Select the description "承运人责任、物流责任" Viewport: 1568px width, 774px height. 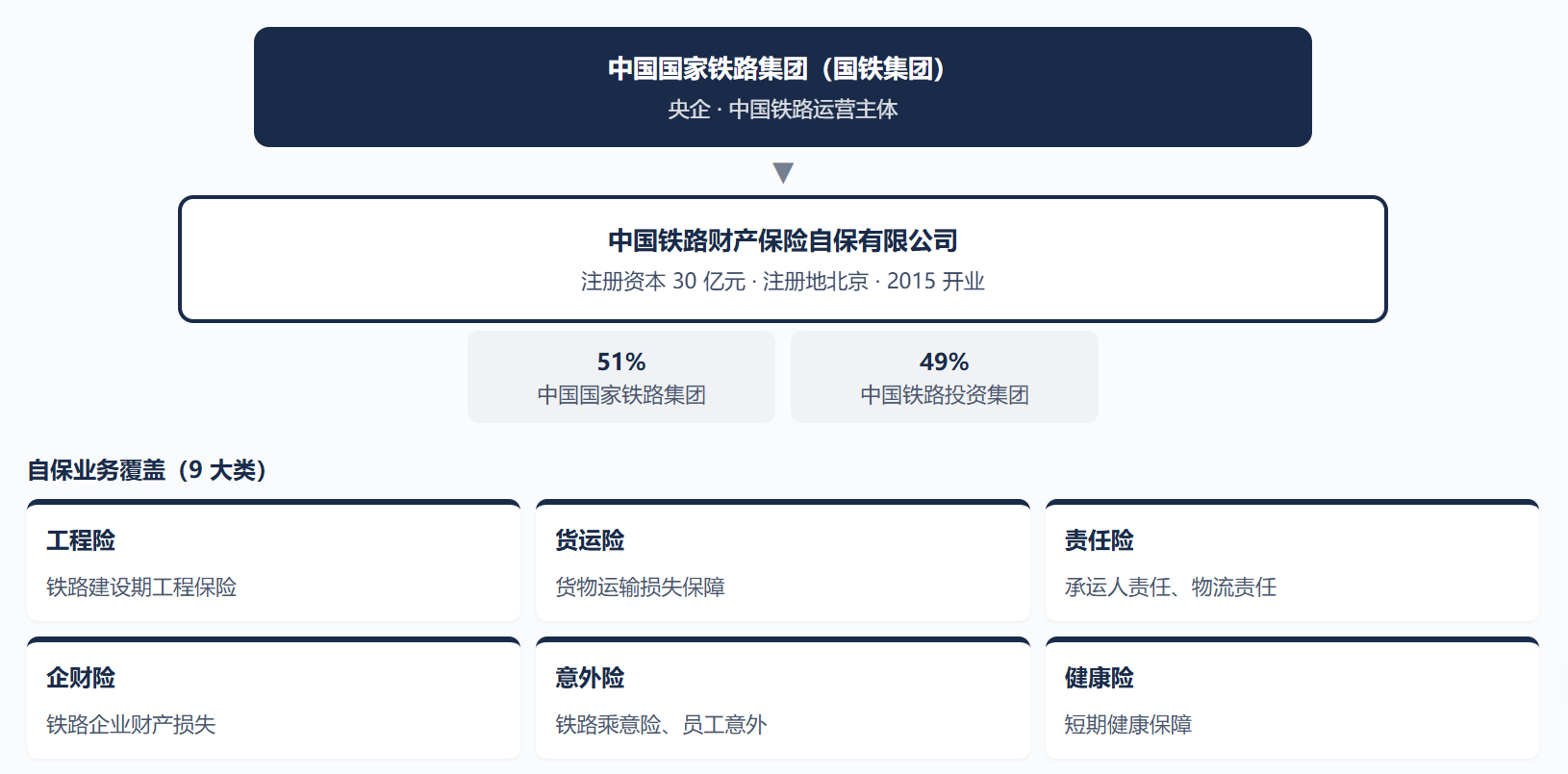[1171, 587]
